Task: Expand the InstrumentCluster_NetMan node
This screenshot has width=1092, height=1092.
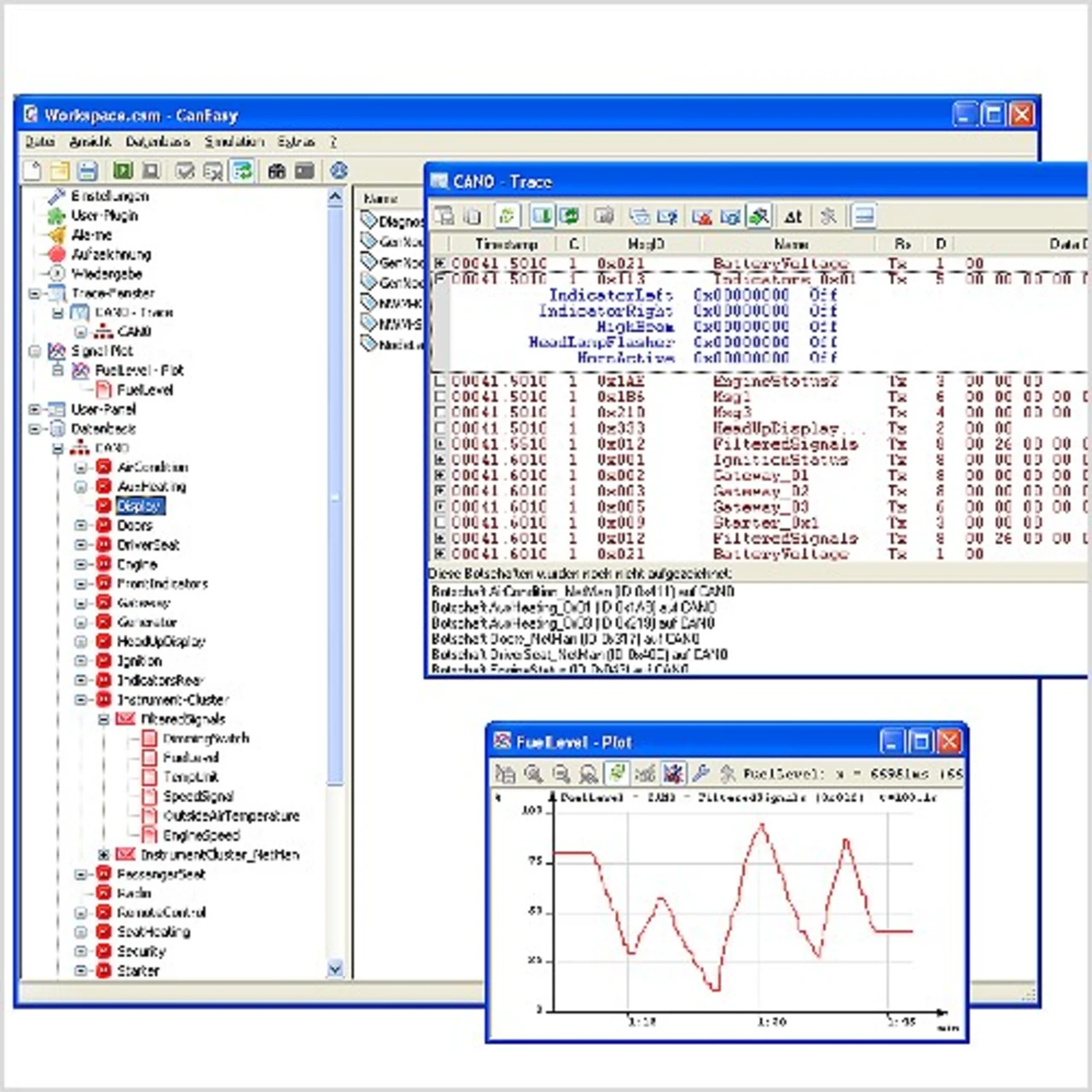Action: pyautogui.click(x=103, y=855)
